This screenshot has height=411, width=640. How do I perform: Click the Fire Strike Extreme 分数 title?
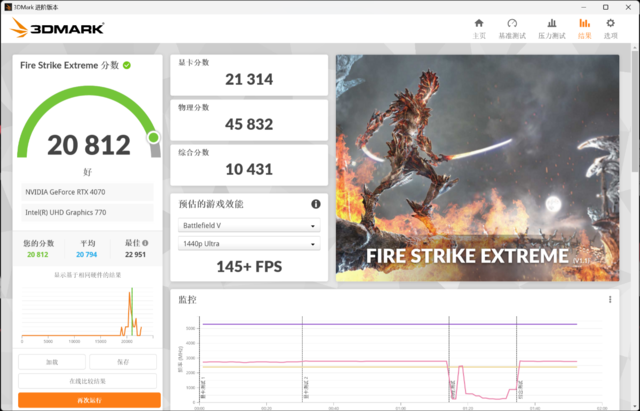point(69,65)
